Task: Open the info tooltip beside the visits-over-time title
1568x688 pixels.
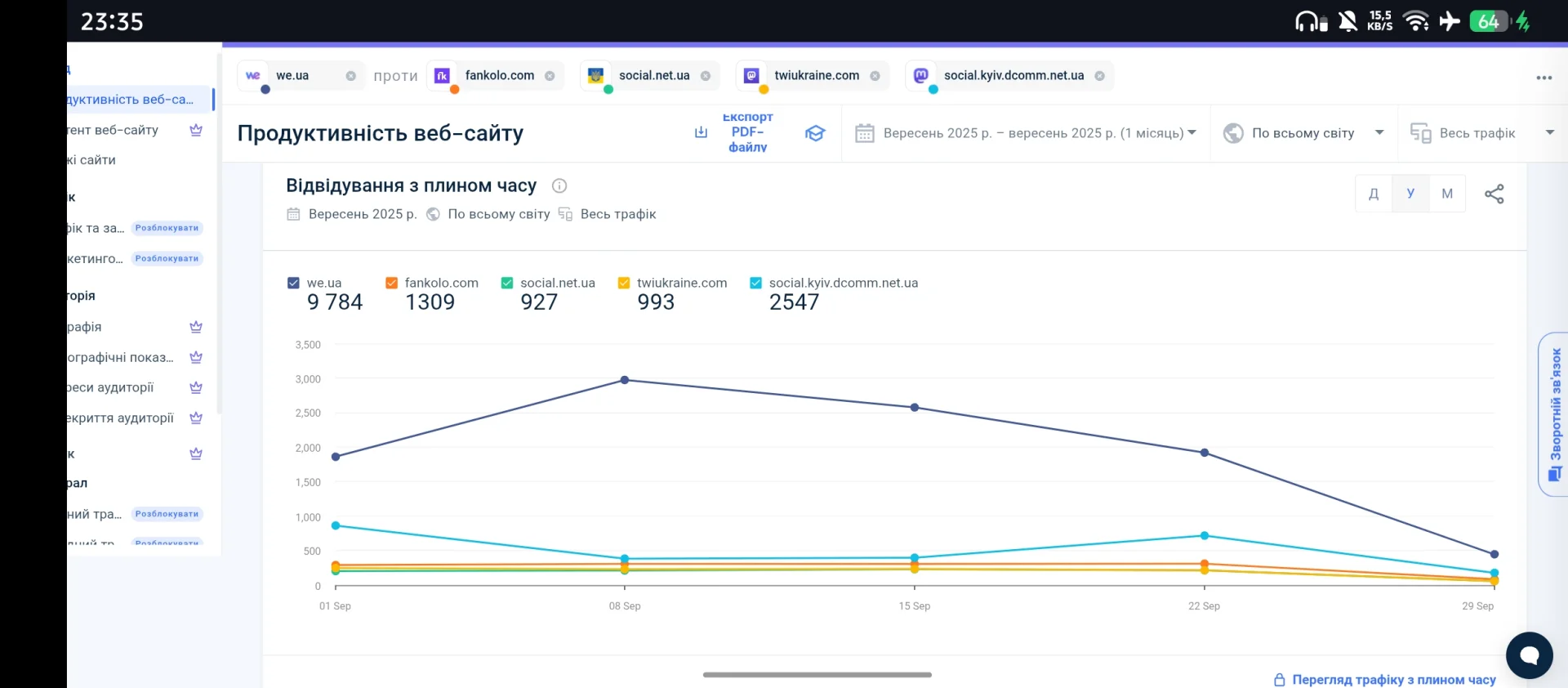Action: [x=559, y=185]
